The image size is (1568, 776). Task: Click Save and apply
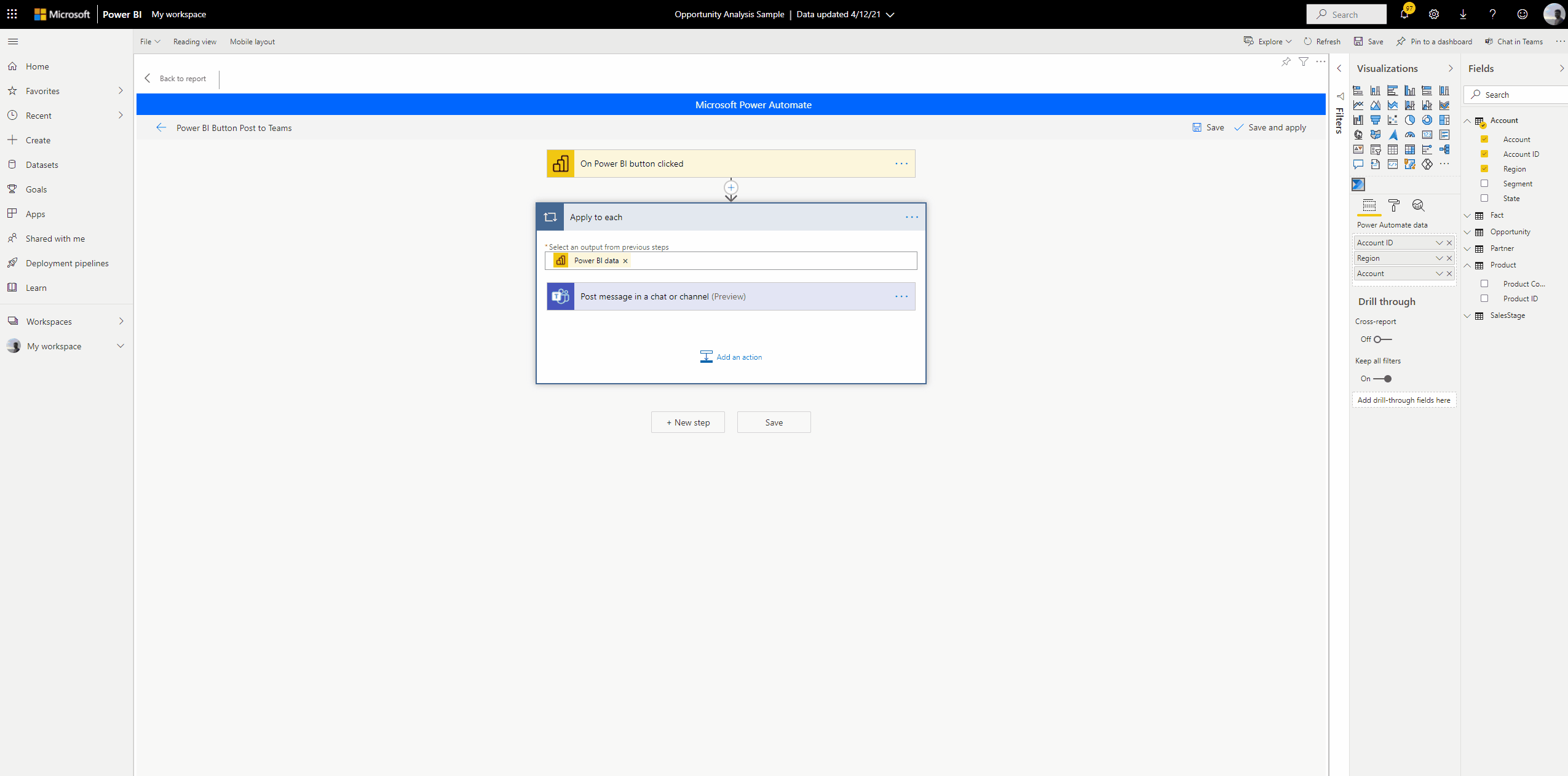tap(1270, 127)
